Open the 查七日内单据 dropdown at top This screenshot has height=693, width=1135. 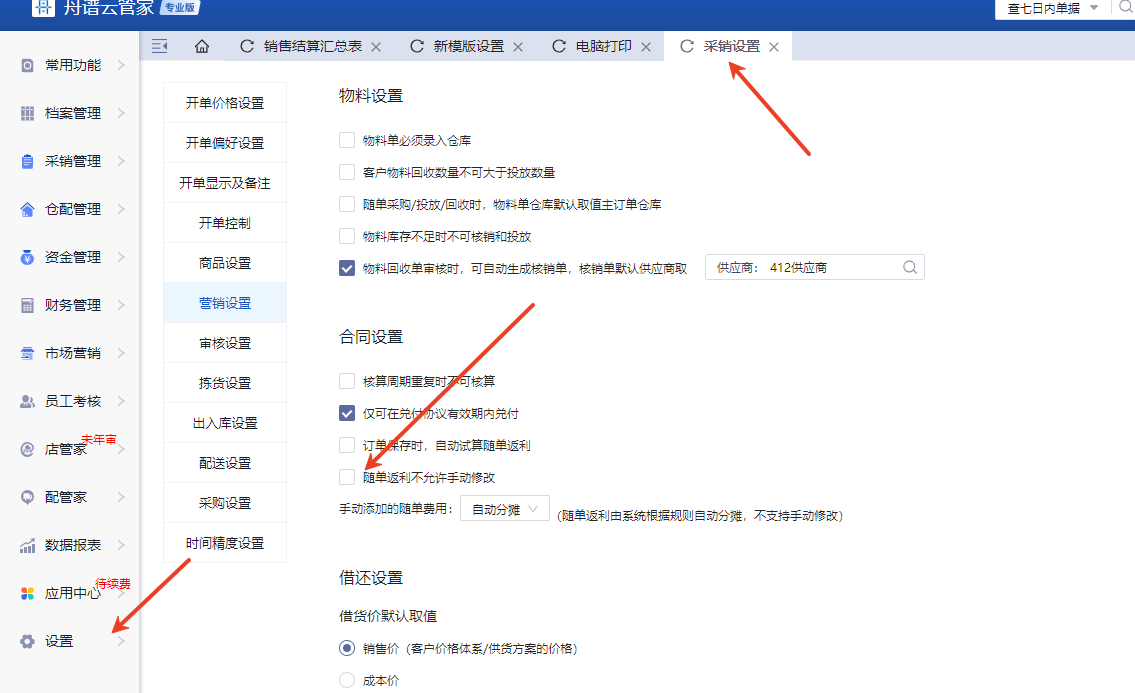1053,8
